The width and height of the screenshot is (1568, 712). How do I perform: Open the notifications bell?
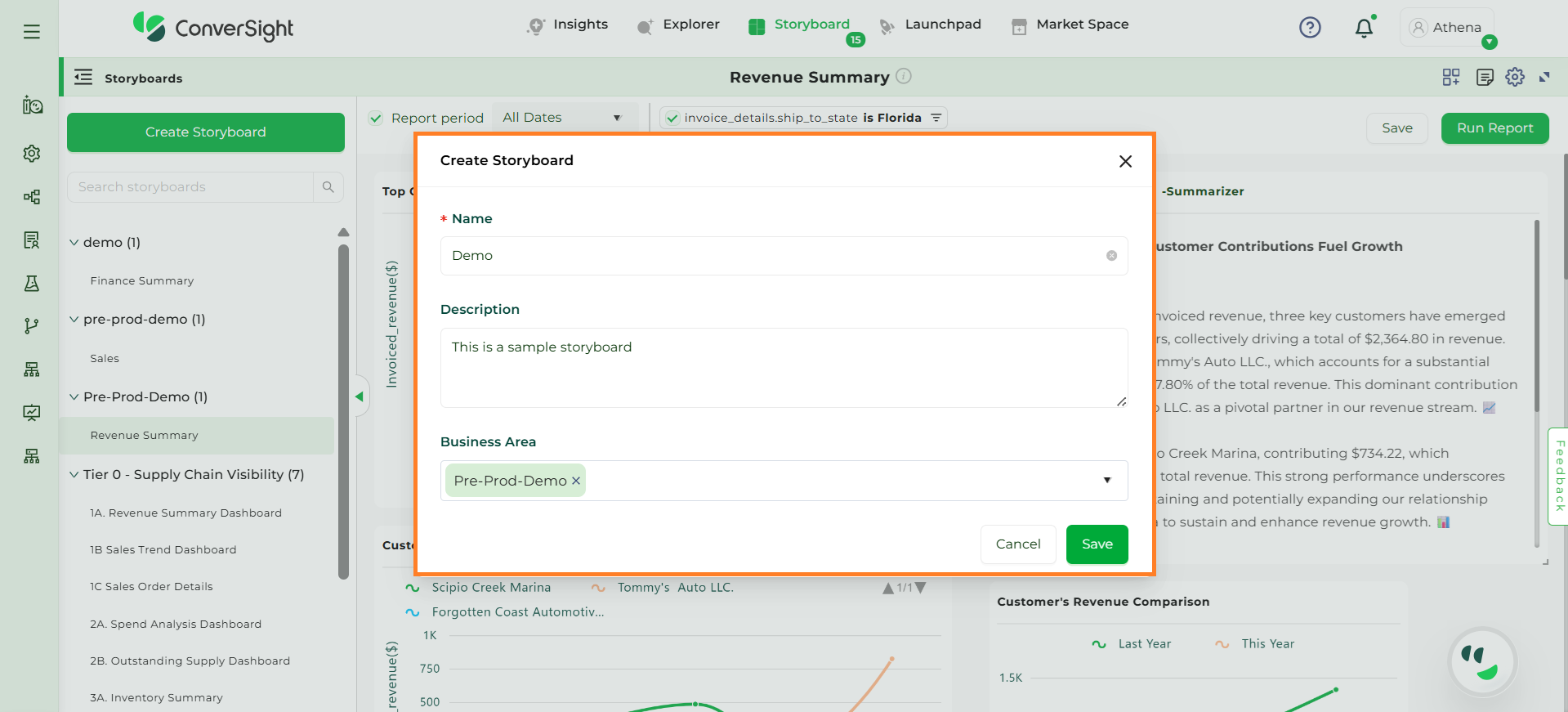[1364, 29]
